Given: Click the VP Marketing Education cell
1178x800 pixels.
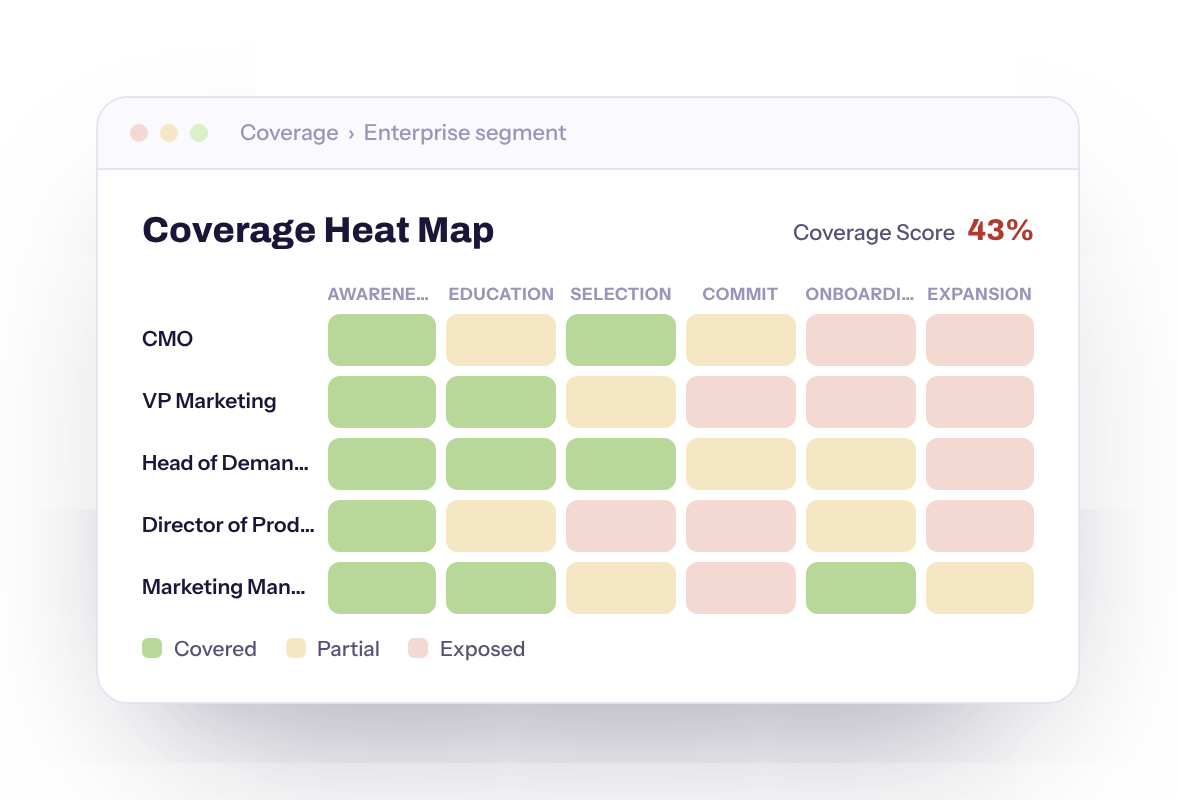Looking at the screenshot, I should (501, 402).
